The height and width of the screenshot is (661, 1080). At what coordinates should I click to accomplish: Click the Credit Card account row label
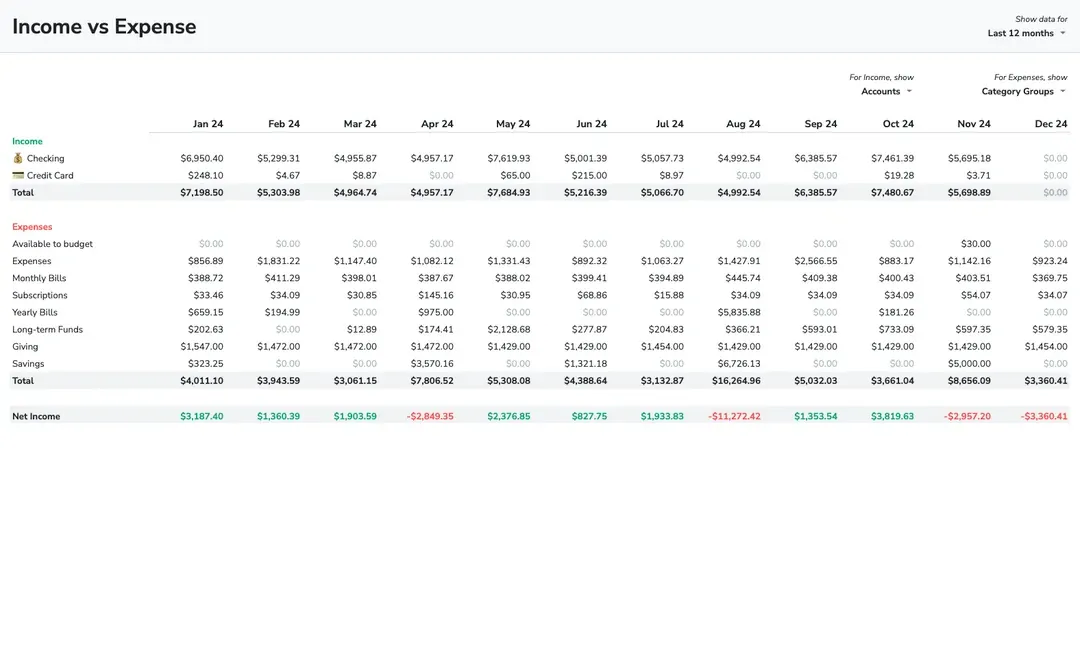(50, 175)
